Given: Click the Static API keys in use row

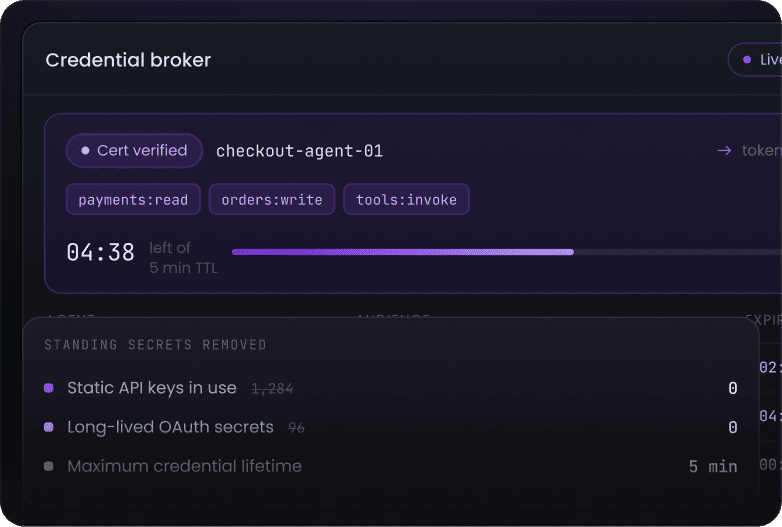Looking at the screenshot, I should pyautogui.click(x=391, y=388).
